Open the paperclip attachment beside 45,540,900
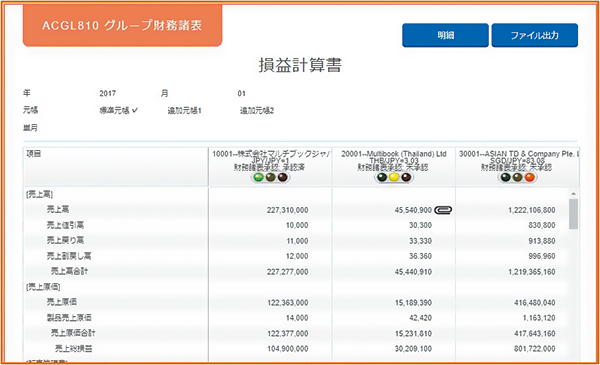 pos(443,210)
